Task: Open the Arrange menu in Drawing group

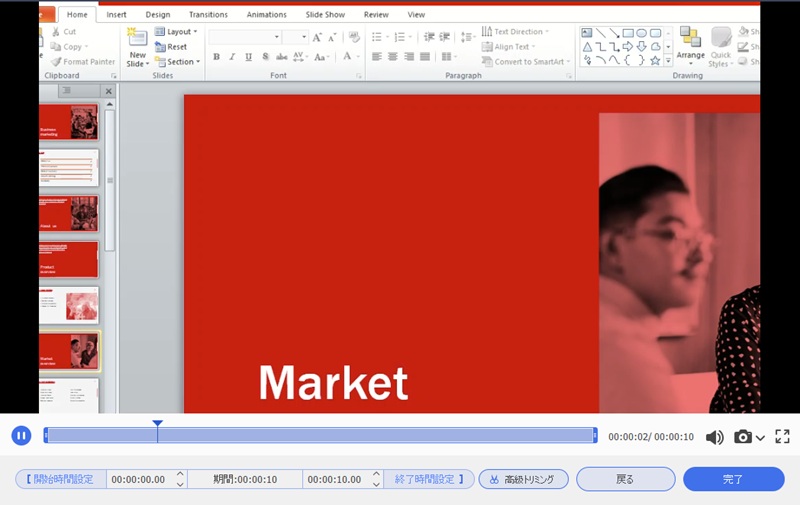Action: point(690,46)
